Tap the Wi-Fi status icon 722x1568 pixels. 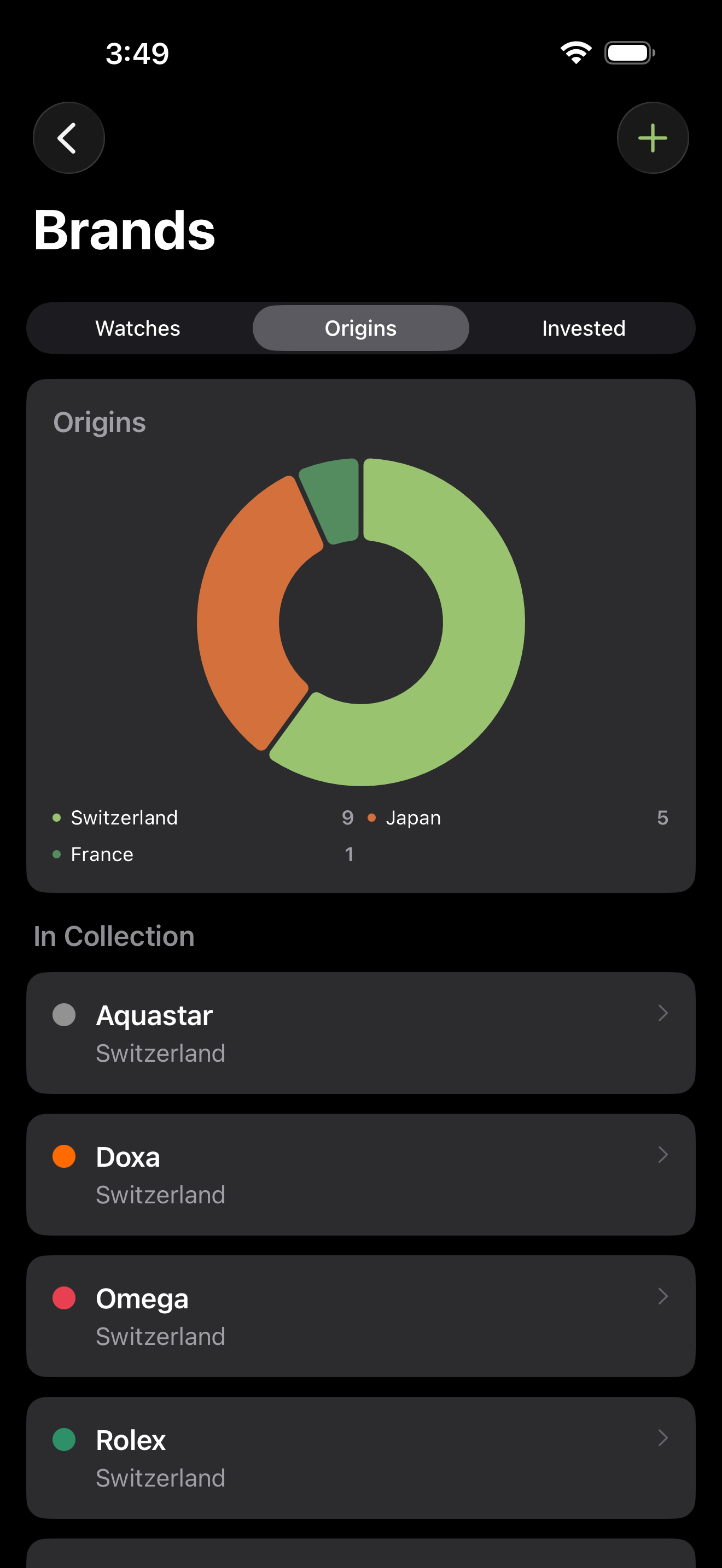click(575, 53)
